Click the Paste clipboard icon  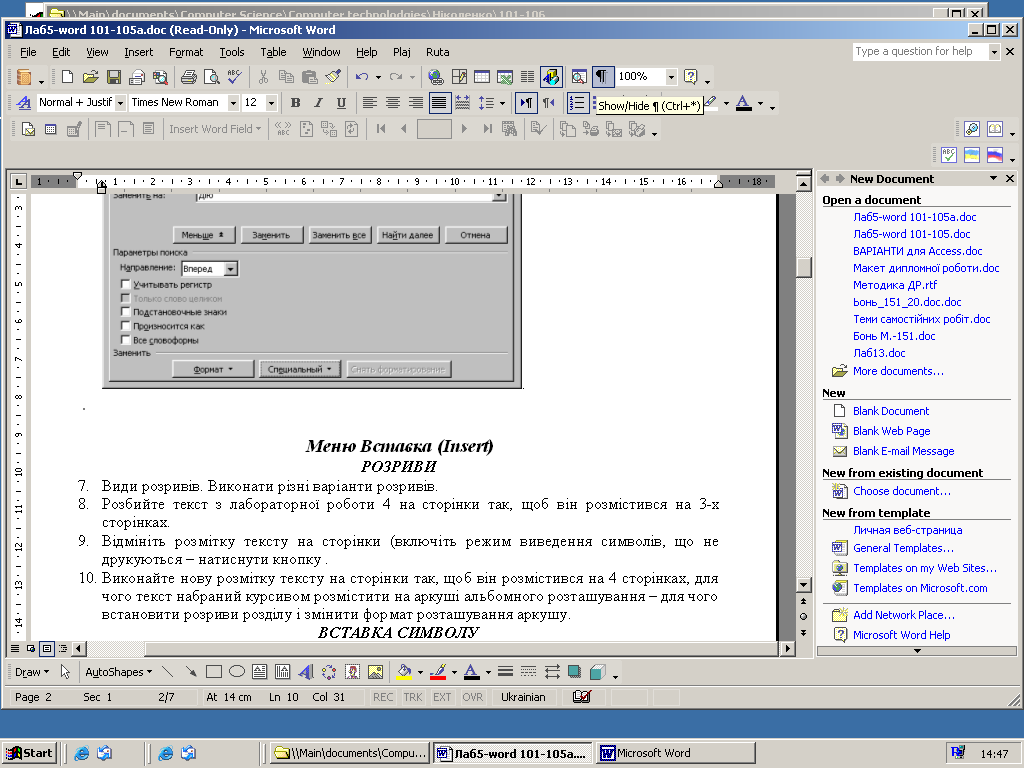click(x=310, y=77)
